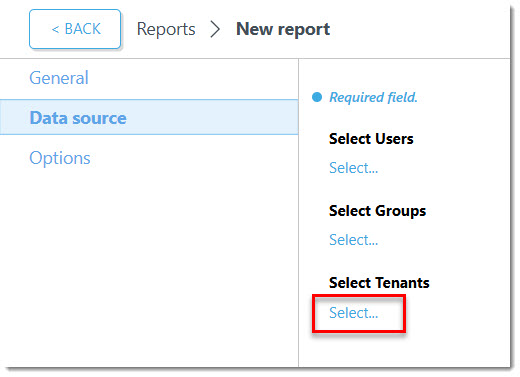
Task: Click the New report breadcrumb title
Action: (283, 29)
